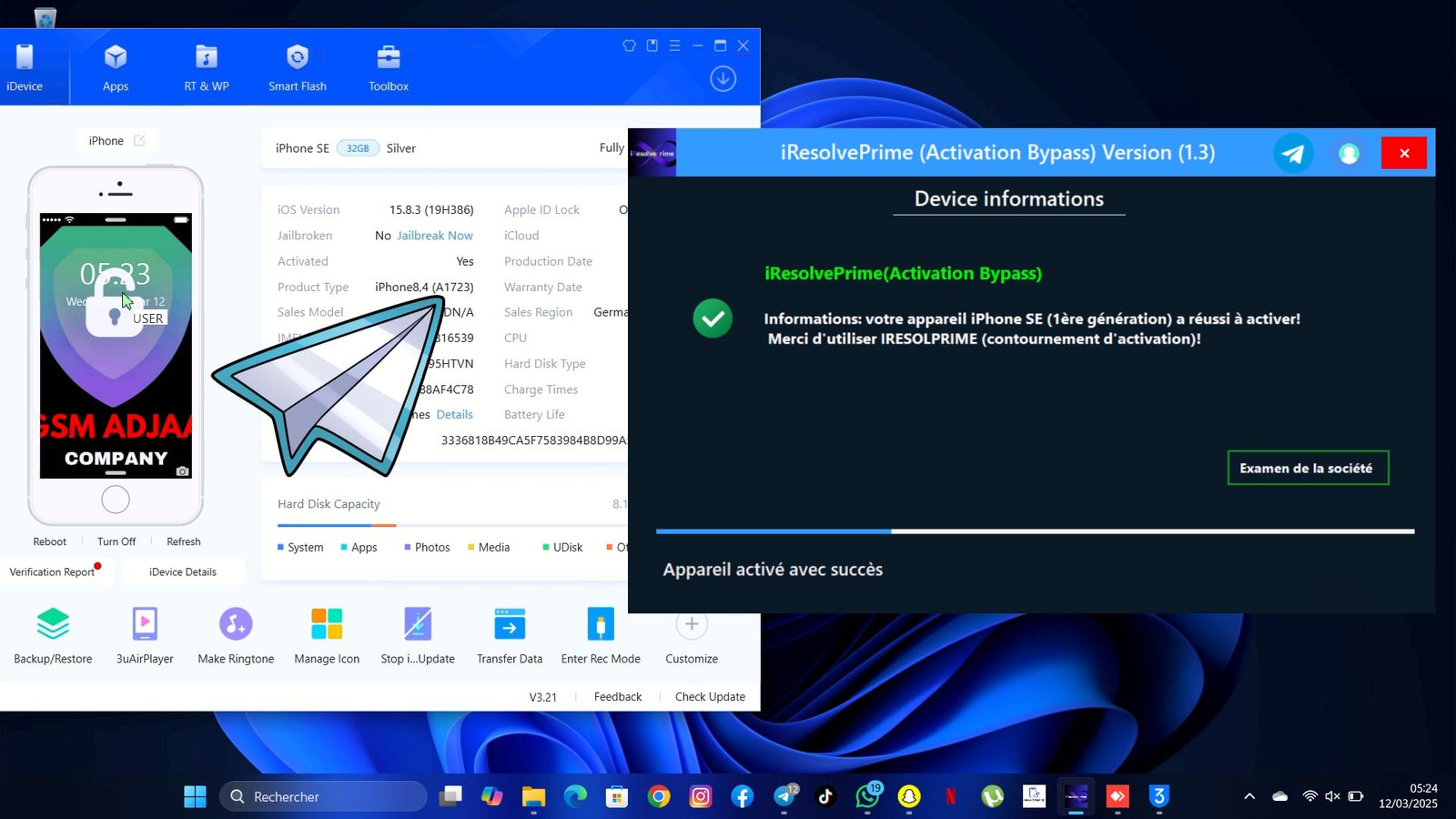The height and width of the screenshot is (819, 1456).
Task: Click the Telegram icon in iResolvePrime header
Action: pyautogui.click(x=1293, y=153)
